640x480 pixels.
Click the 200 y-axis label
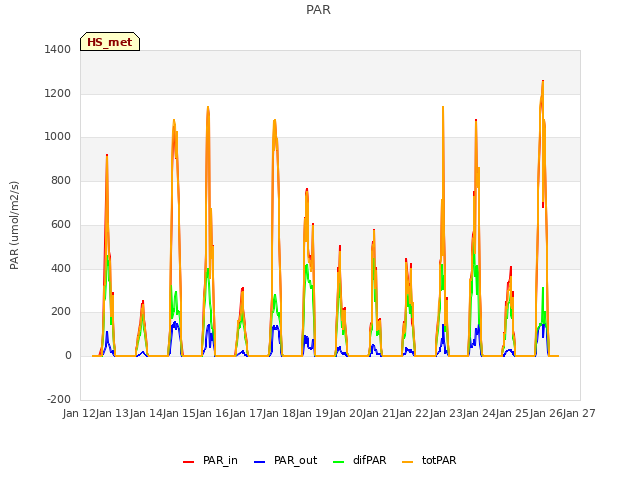[61, 312]
